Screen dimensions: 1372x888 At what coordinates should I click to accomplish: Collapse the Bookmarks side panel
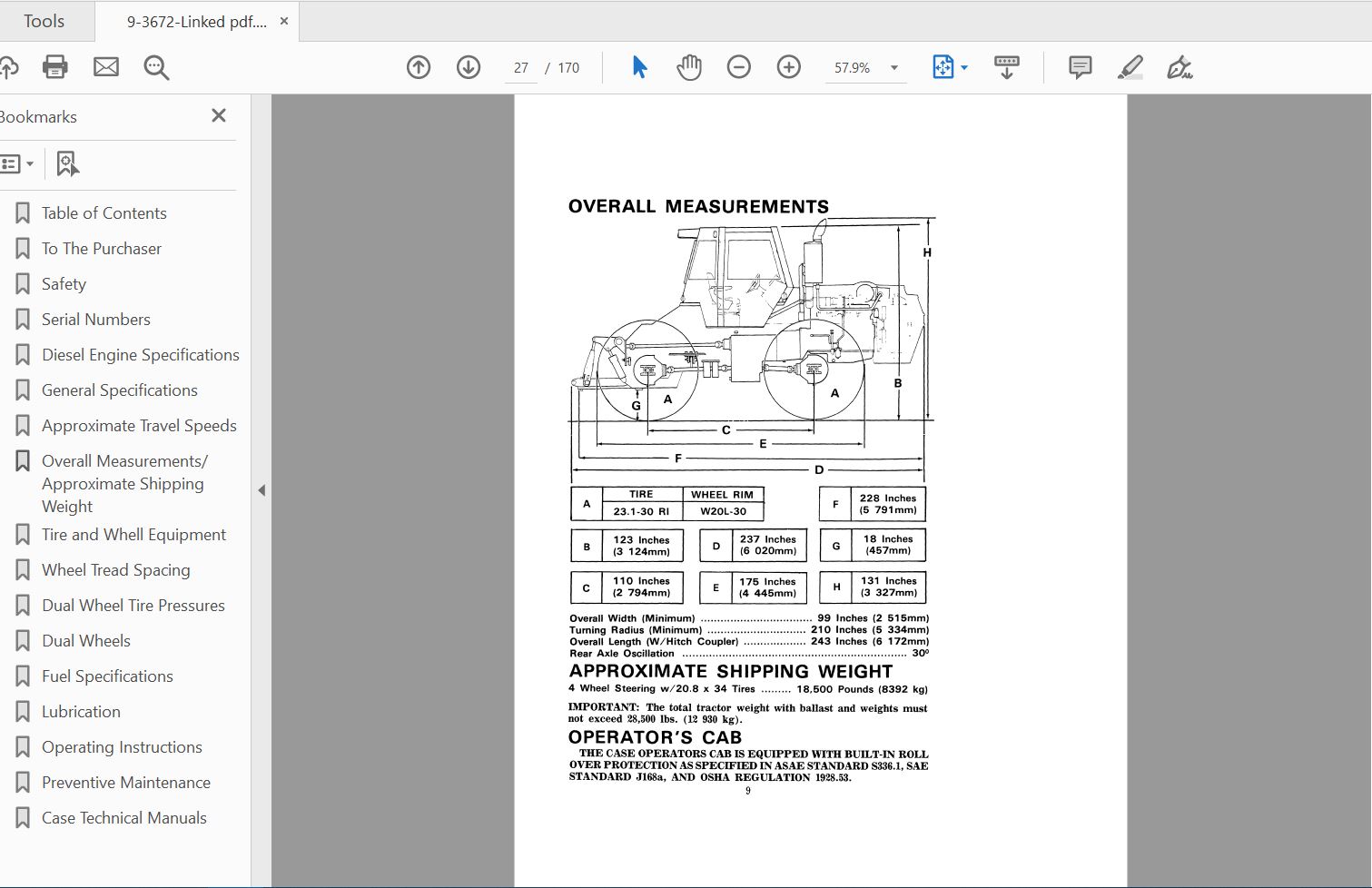(x=218, y=115)
